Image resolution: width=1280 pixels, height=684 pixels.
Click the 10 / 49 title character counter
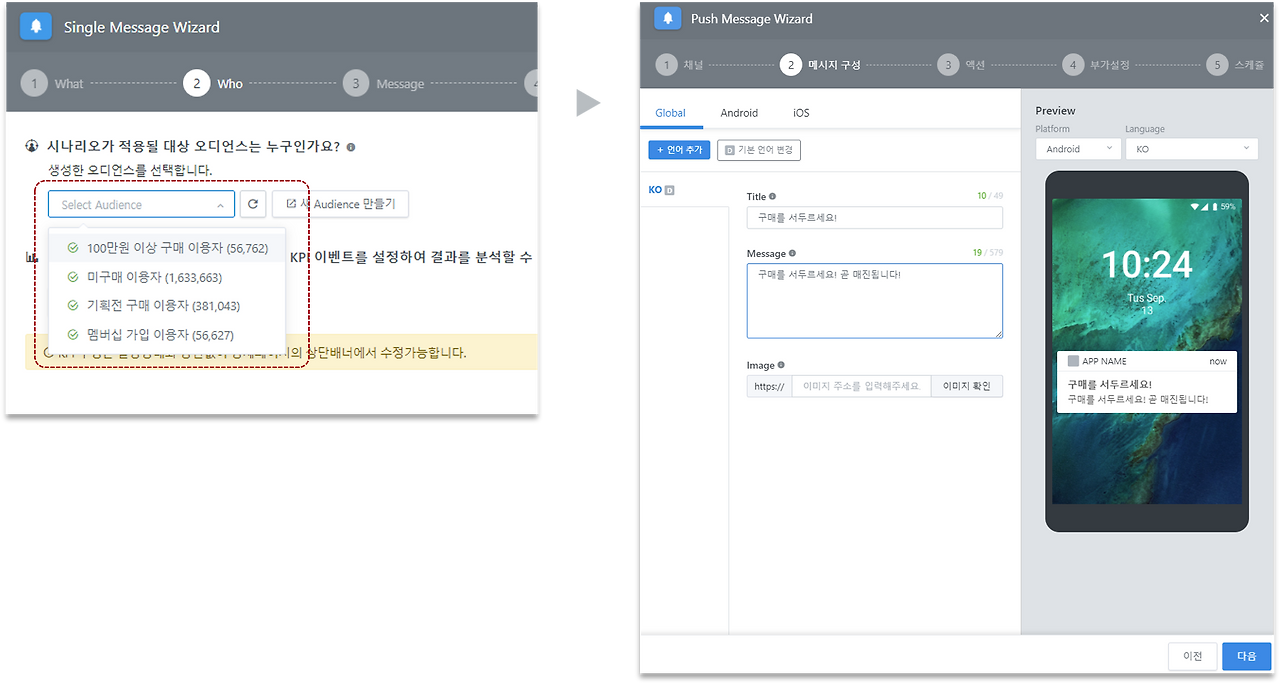click(989, 196)
